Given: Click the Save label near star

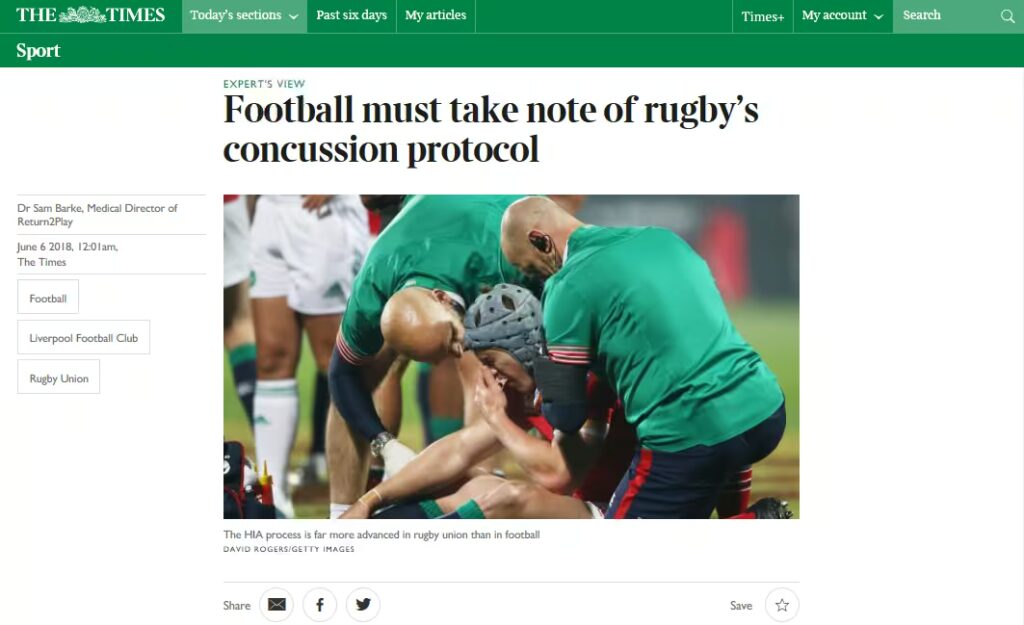Looking at the screenshot, I should pos(741,605).
